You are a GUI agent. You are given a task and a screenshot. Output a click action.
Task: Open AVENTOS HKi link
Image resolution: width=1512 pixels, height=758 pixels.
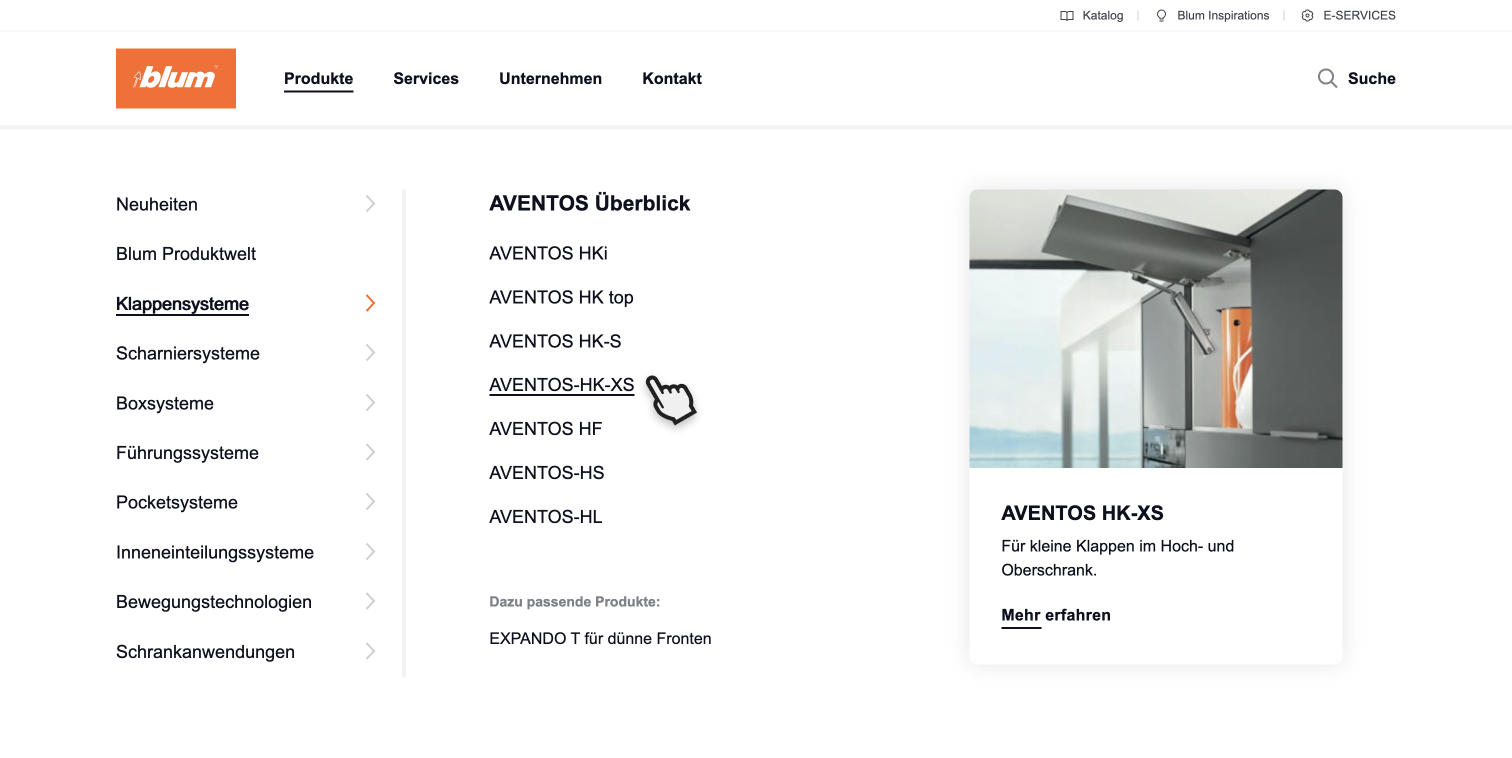[x=548, y=253]
